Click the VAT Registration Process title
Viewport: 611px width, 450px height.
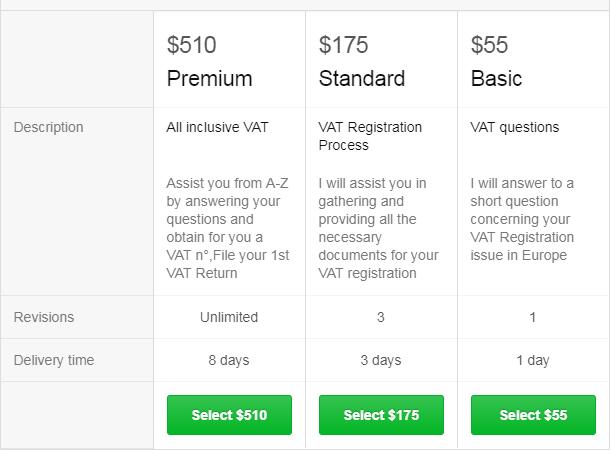[370, 136]
